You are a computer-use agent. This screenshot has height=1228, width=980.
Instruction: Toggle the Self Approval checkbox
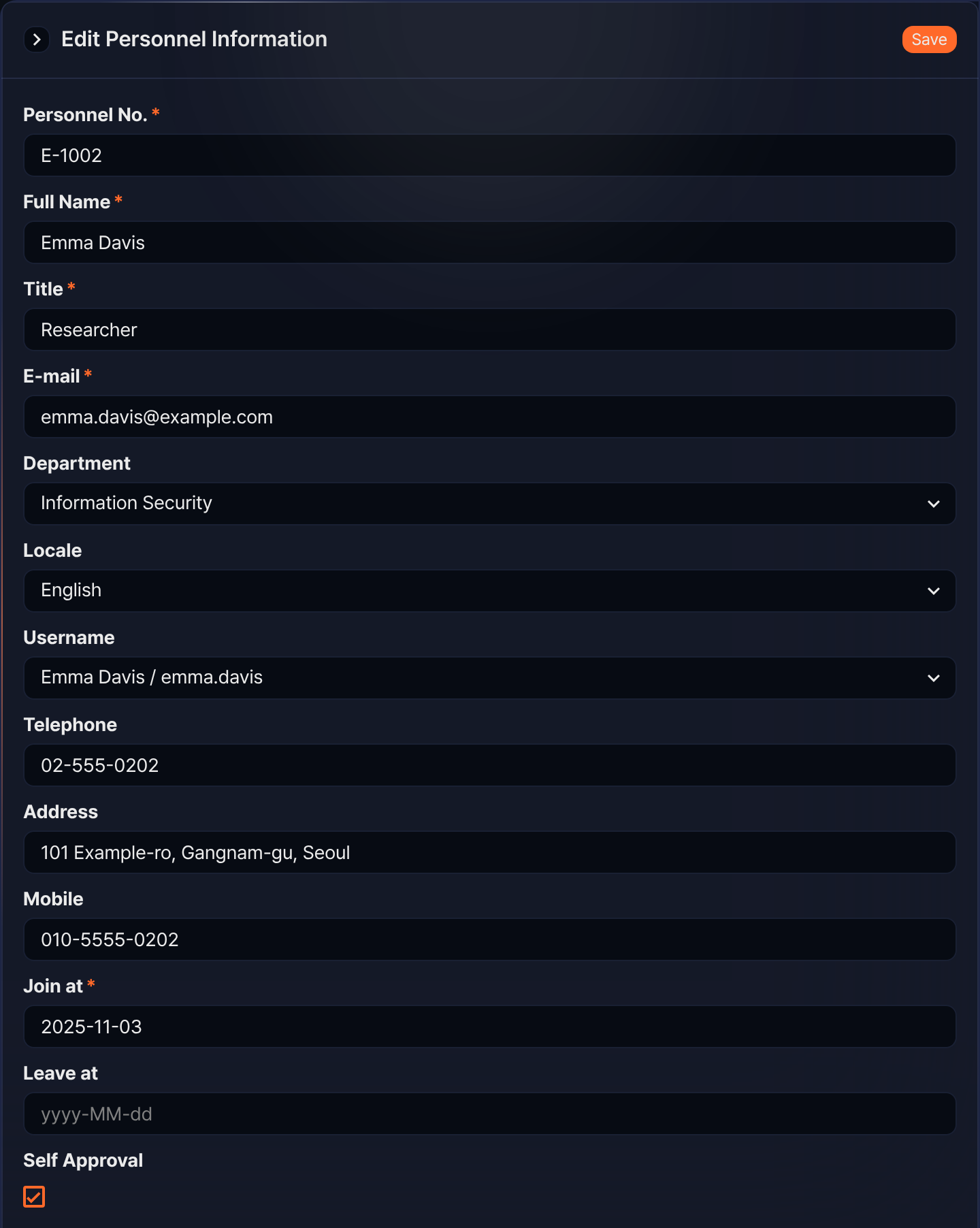click(34, 1196)
